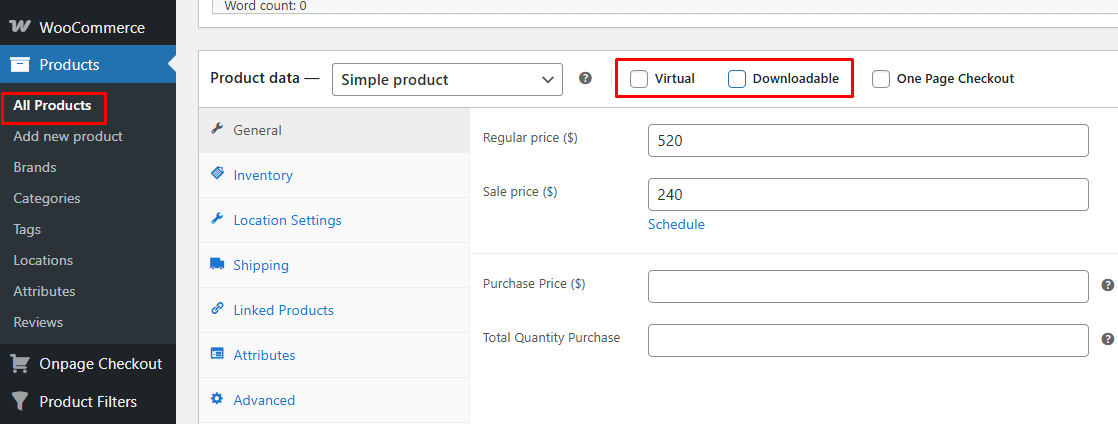
Task: Switch to the product data Attributes tab
Action: (334, 355)
